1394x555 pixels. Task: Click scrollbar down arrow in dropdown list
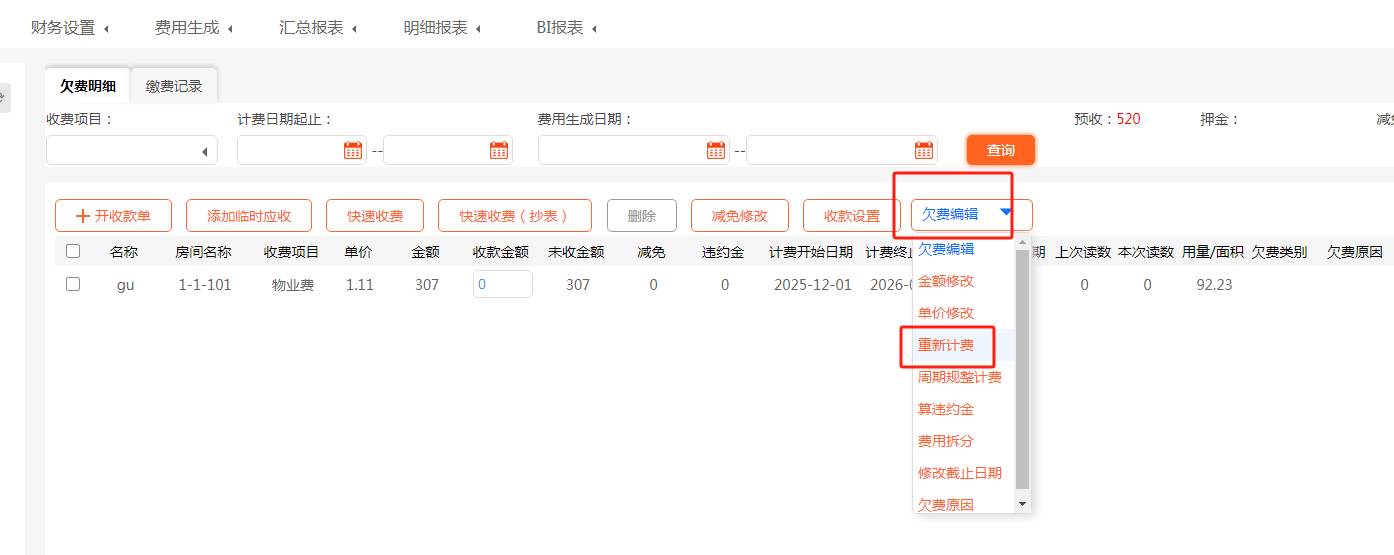[1022, 505]
